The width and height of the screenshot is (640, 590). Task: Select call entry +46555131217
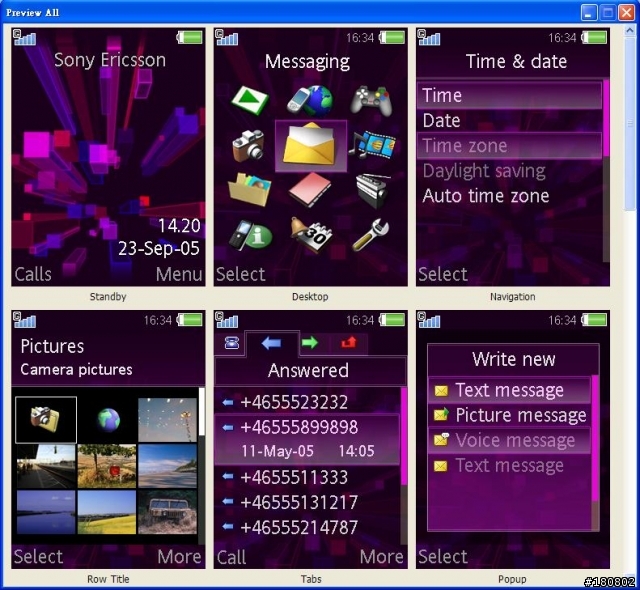307,503
